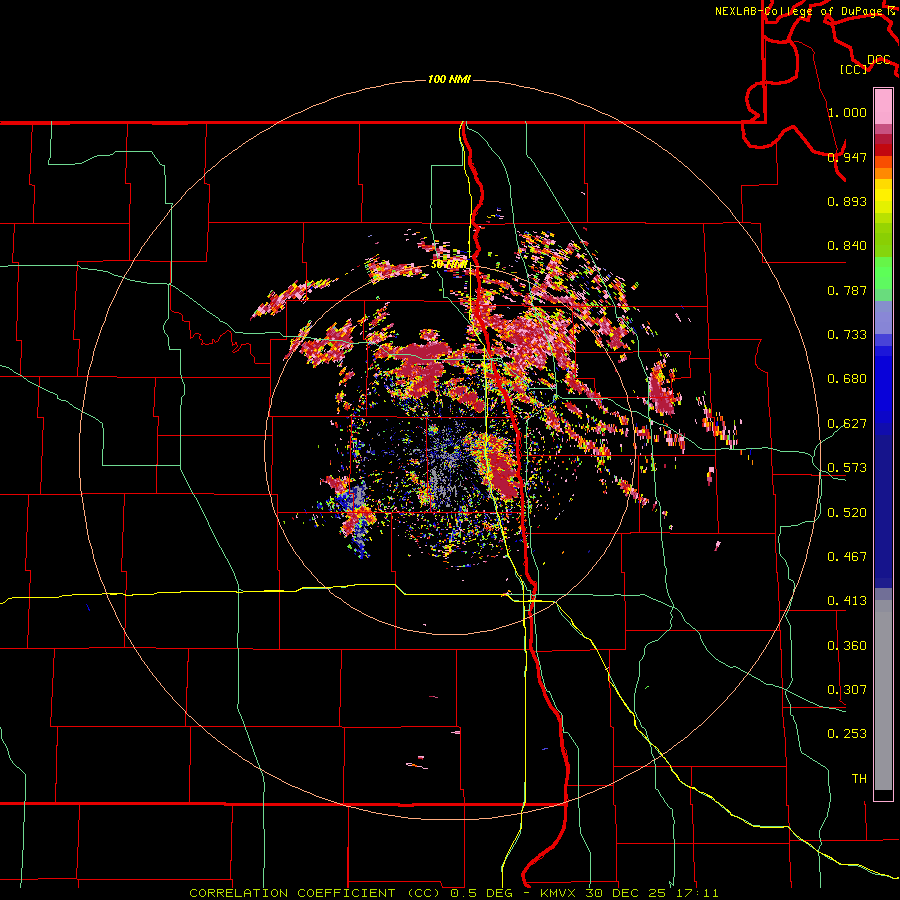Click the 0.627 scale value
The width and height of the screenshot is (900, 900).
[x=847, y=424]
